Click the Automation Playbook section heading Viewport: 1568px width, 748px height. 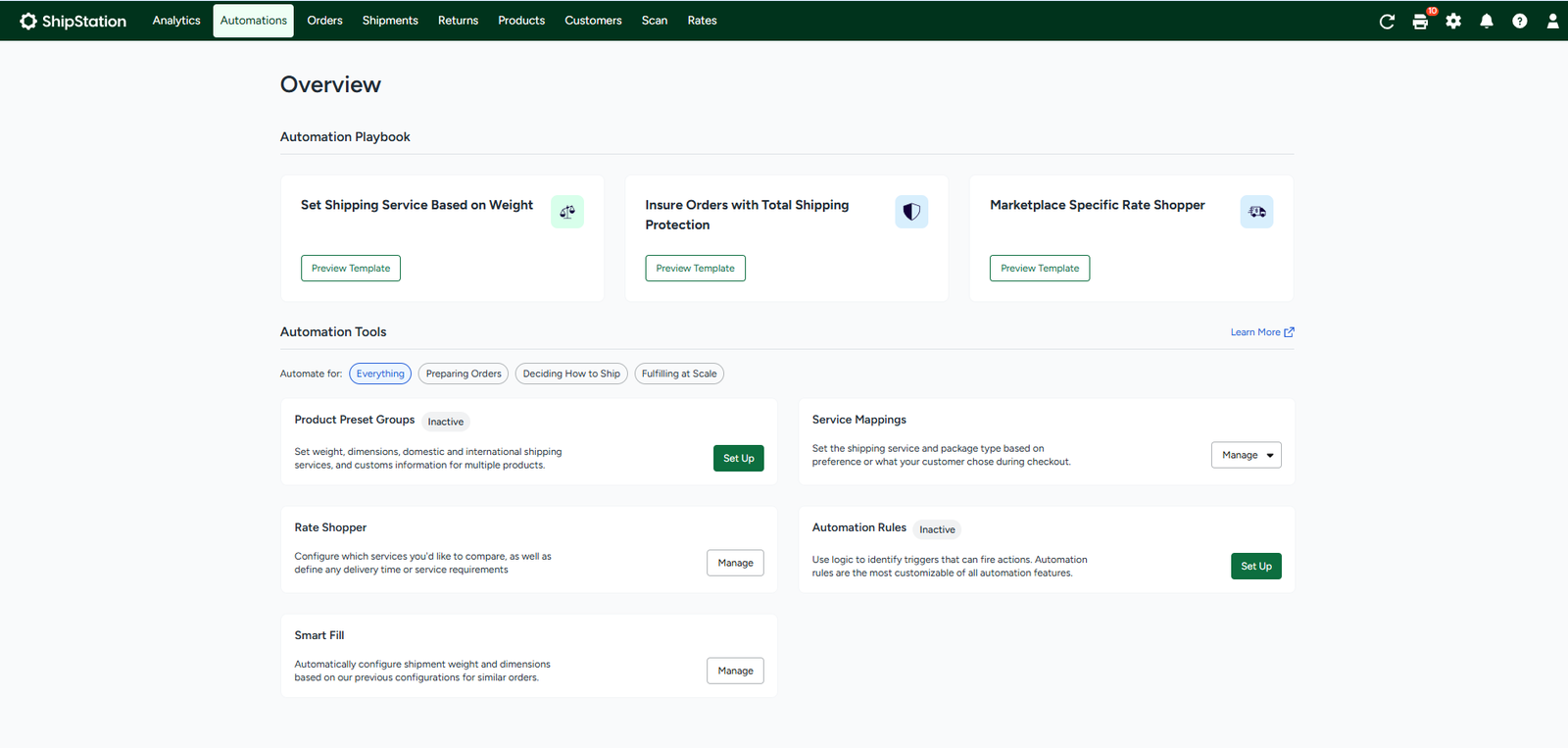[345, 137]
